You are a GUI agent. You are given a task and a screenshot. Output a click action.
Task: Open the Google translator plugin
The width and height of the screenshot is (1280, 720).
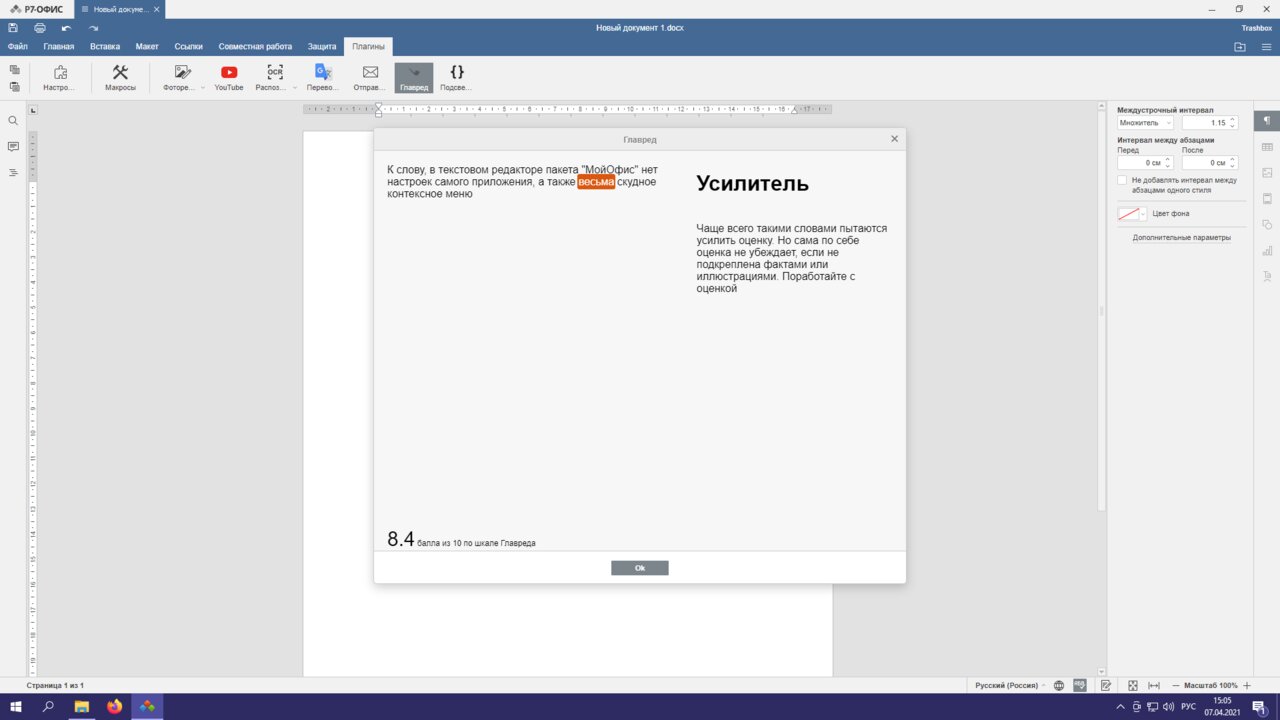pos(323,77)
